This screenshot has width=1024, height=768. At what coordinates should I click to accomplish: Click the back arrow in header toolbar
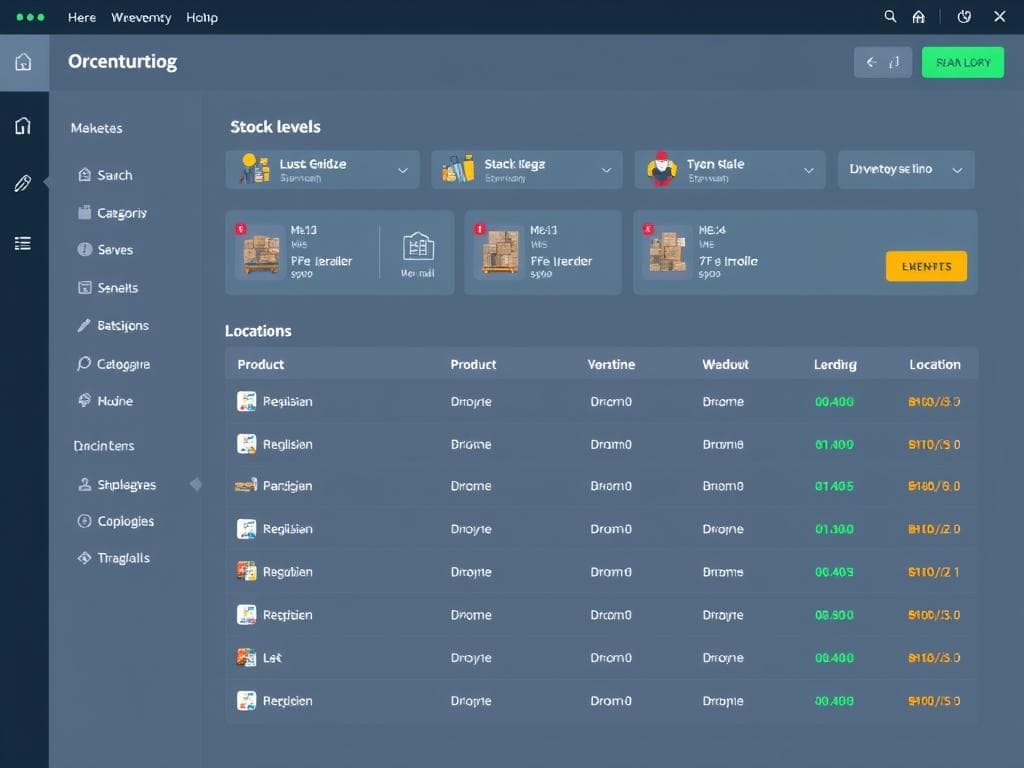[x=871, y=63]
